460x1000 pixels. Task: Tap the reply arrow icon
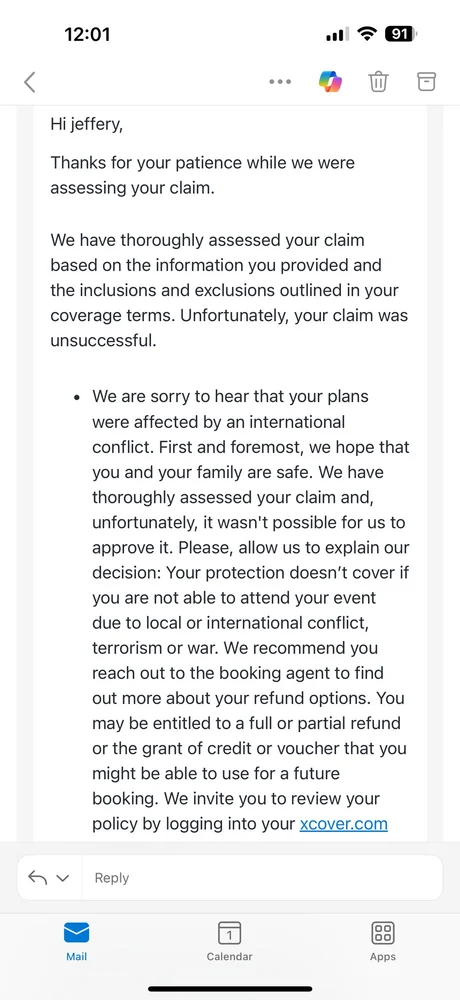click(38, 878)
